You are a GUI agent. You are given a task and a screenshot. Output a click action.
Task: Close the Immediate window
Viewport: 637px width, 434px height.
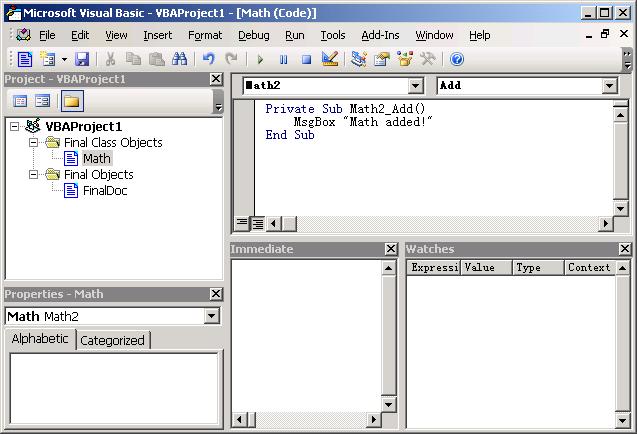[x=391, y=249]
